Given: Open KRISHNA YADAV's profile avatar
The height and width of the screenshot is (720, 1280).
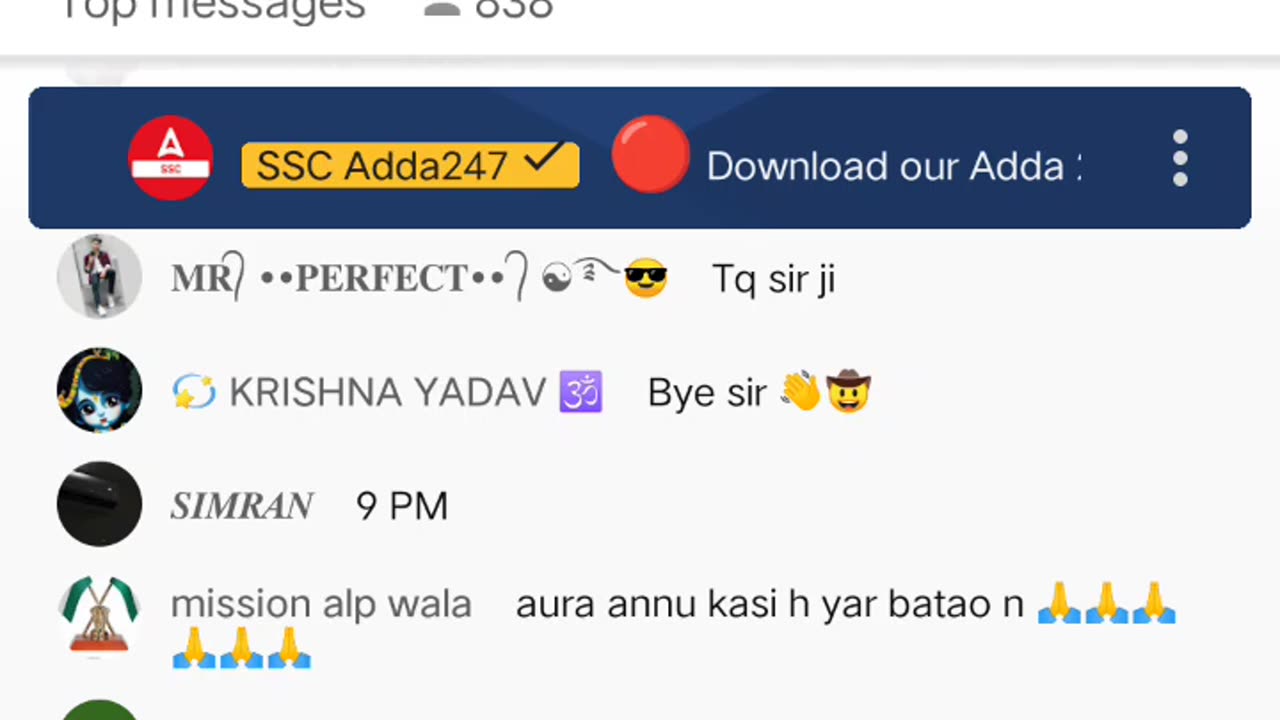Looking at the screenshot, I should (99, 390).
